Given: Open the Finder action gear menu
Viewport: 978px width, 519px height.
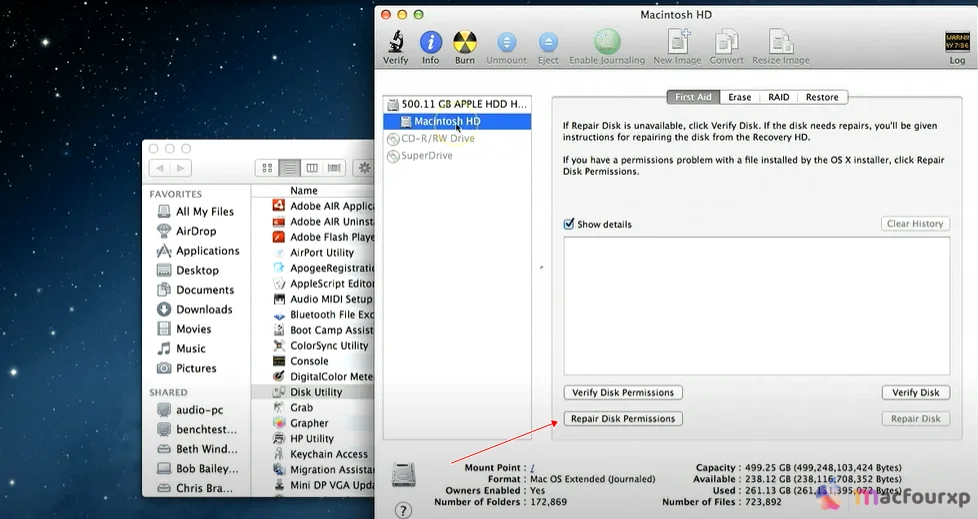Looking at the screenshot, I should [x=364, y=168].
